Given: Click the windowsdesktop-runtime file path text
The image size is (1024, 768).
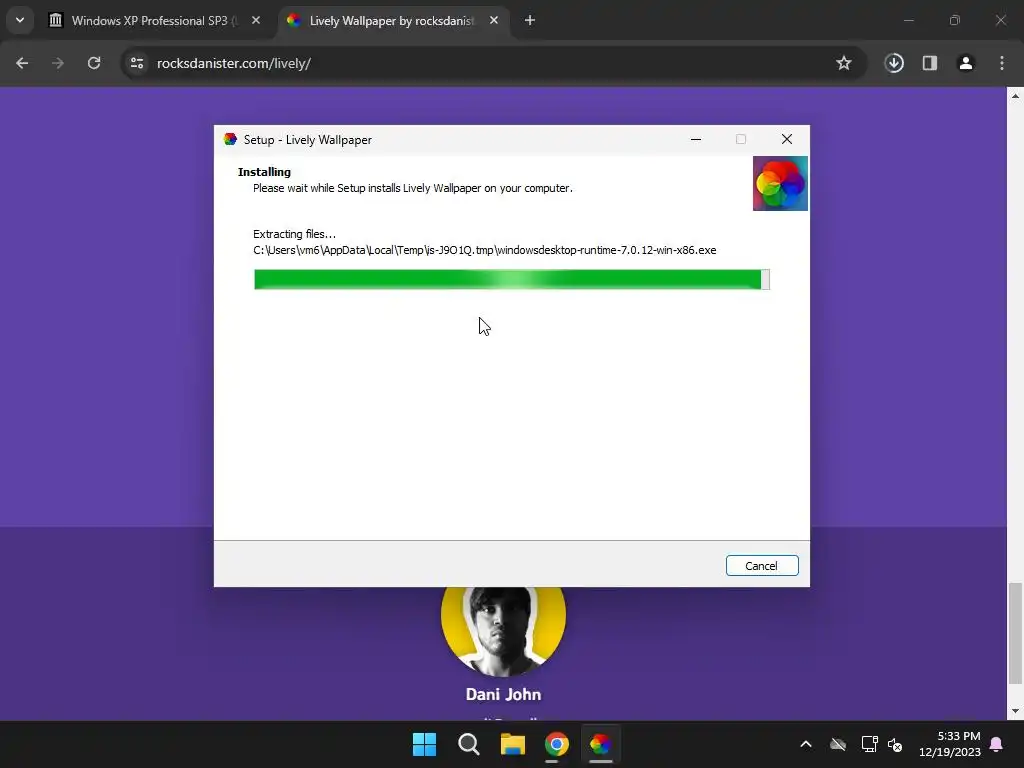Looking at the screenshot, I should click(x=485, y=250).
